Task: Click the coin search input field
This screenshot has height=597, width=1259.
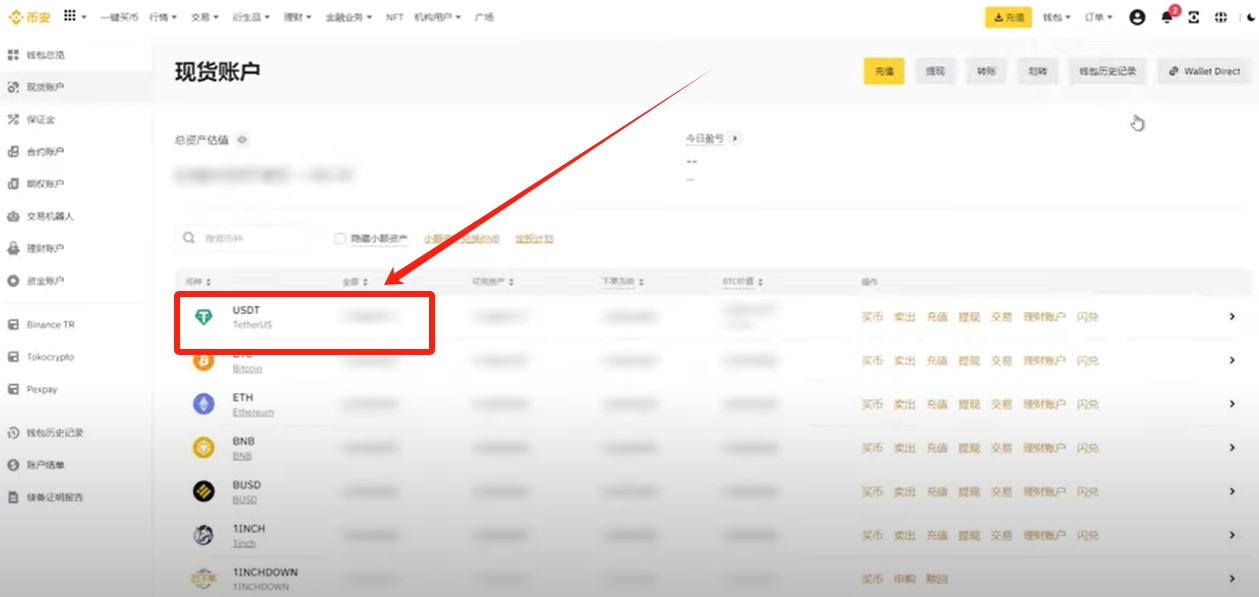Action: pyautogui.click(x=245, y=239)
